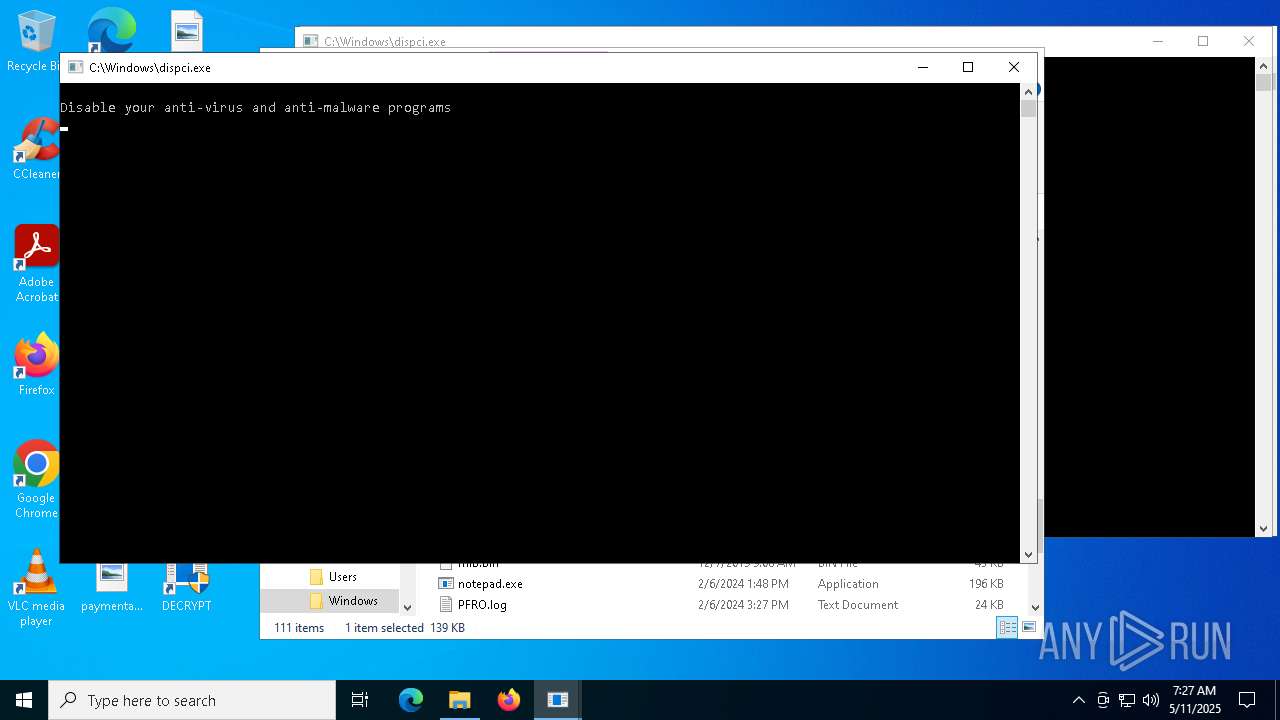Image resolution: width=1280 pixels, height=720 pixels.
Task: Open the network status tray icon
Action: click(1127, 700)
